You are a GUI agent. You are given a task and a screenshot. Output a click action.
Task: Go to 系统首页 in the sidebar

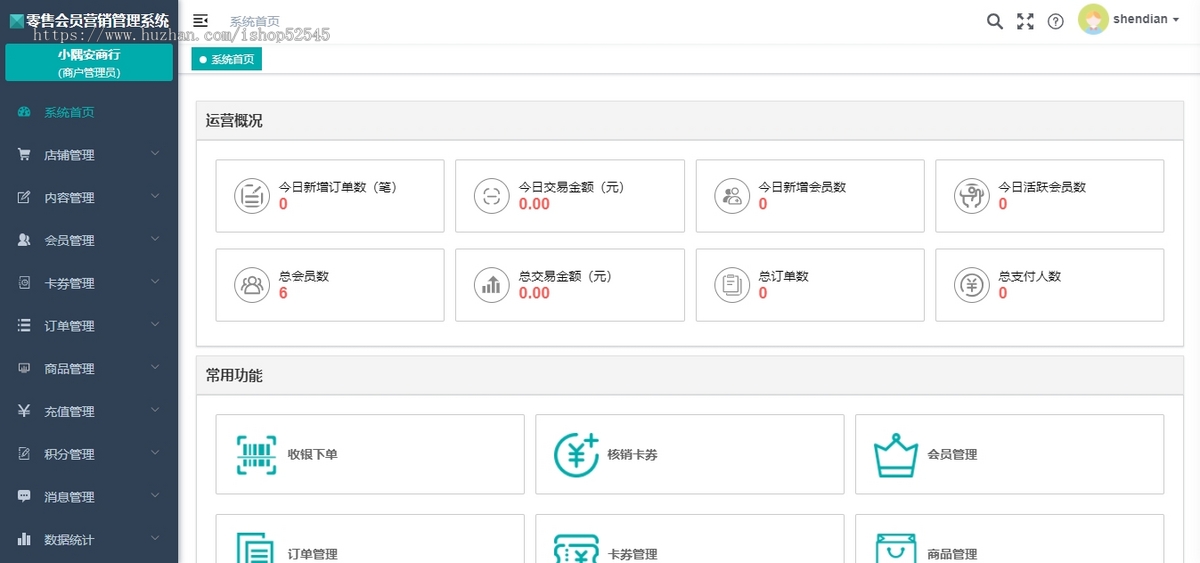89,112
